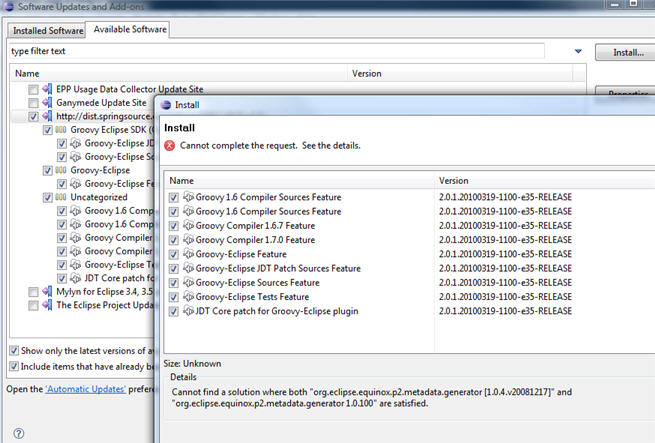
Task: Select the Groovy-Eclipse Feature row in Install dialog
Action: click(410, 254)
